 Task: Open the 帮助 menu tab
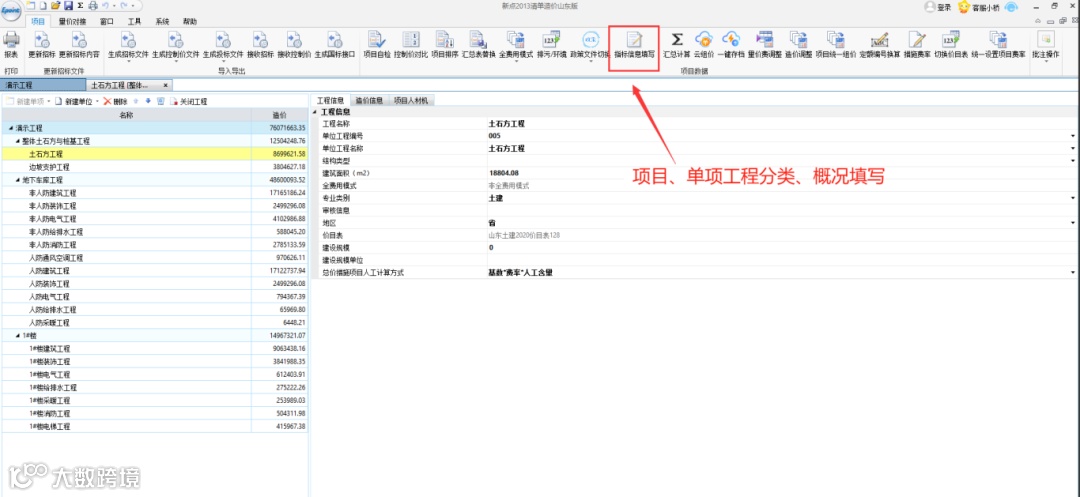[x=190, y=21]
